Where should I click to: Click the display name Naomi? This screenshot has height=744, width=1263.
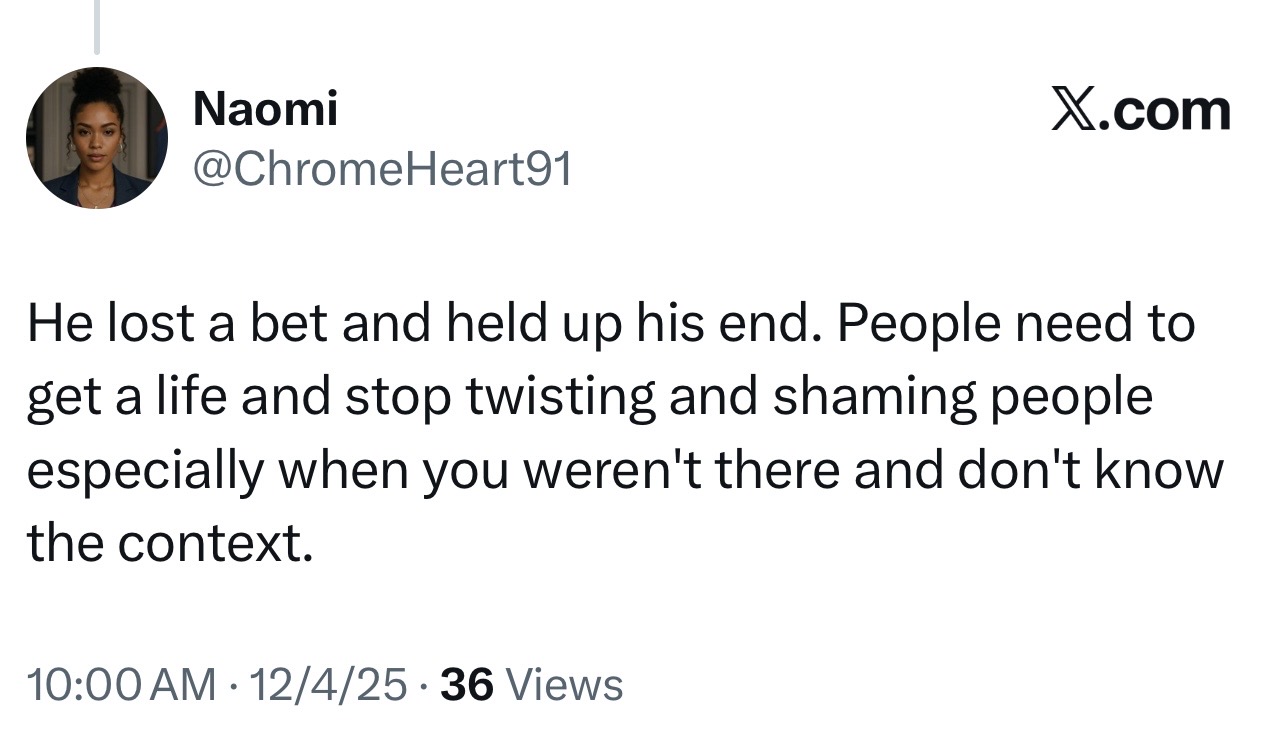pos(265,108)
